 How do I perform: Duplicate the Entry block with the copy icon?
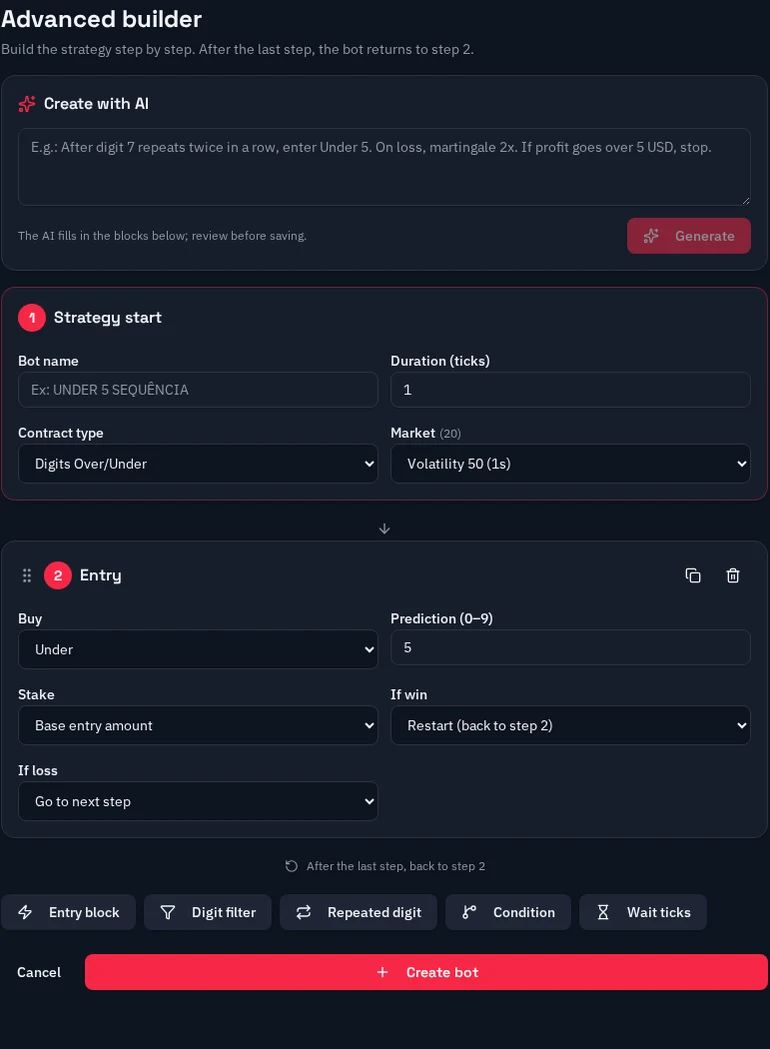click(693, 575)
